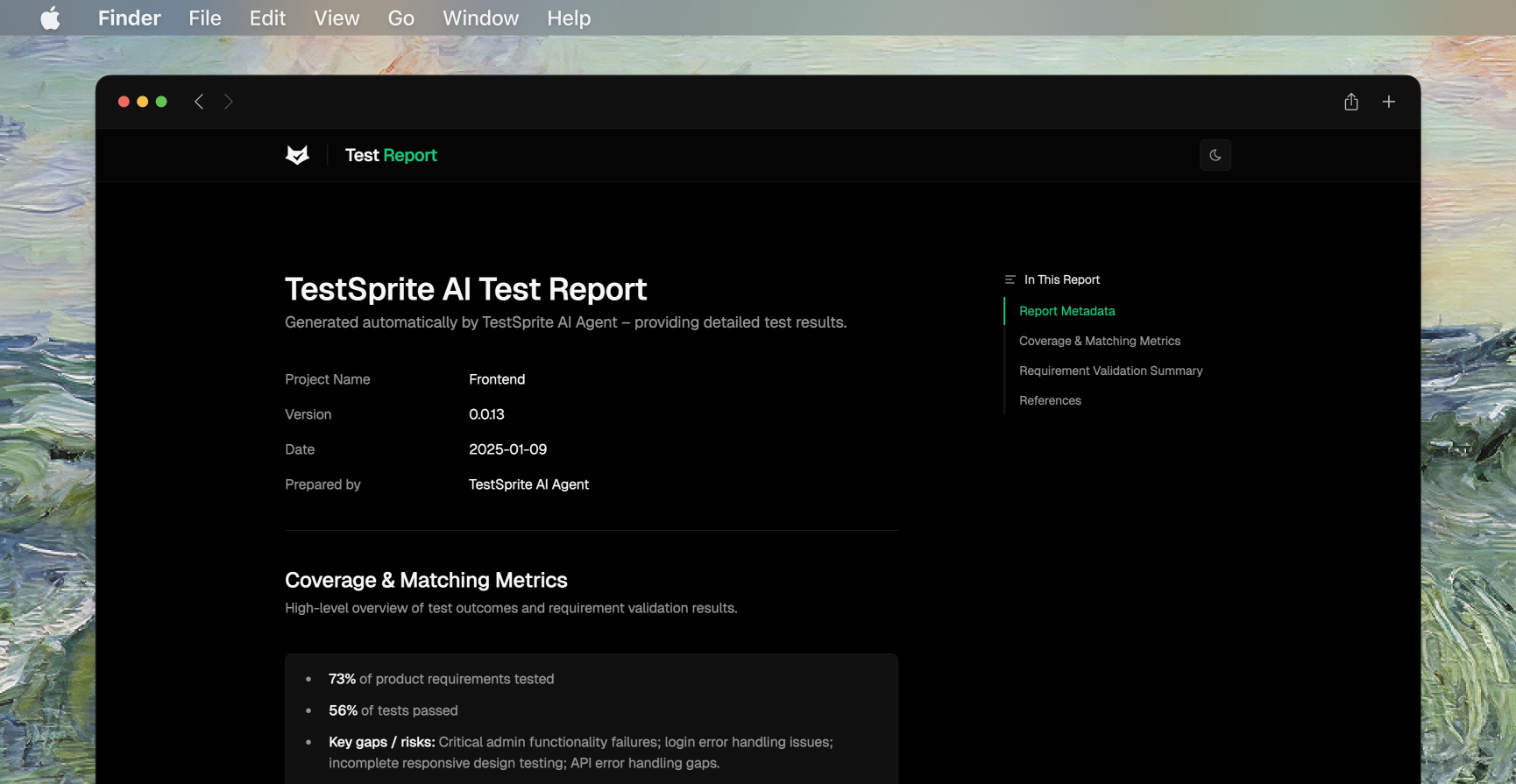Open the share icon in window toolbar

click(x=1351, y=102)
